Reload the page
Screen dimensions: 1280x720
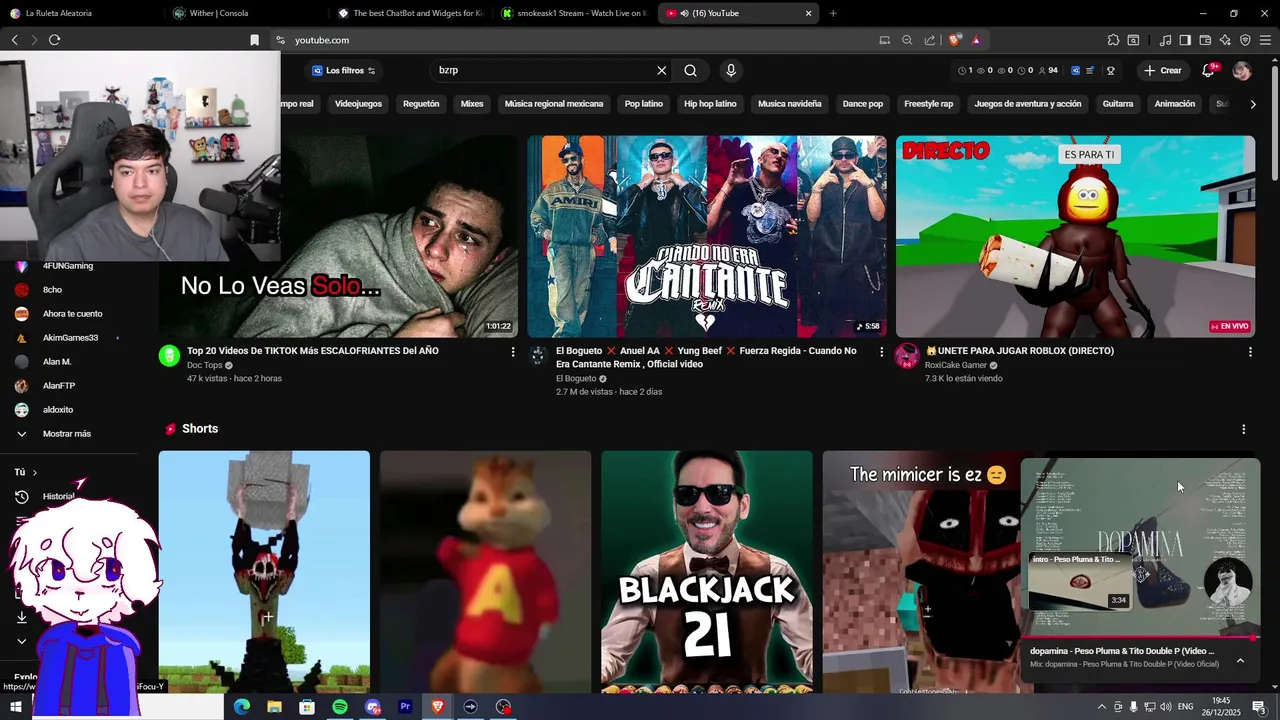coord(54,40)
